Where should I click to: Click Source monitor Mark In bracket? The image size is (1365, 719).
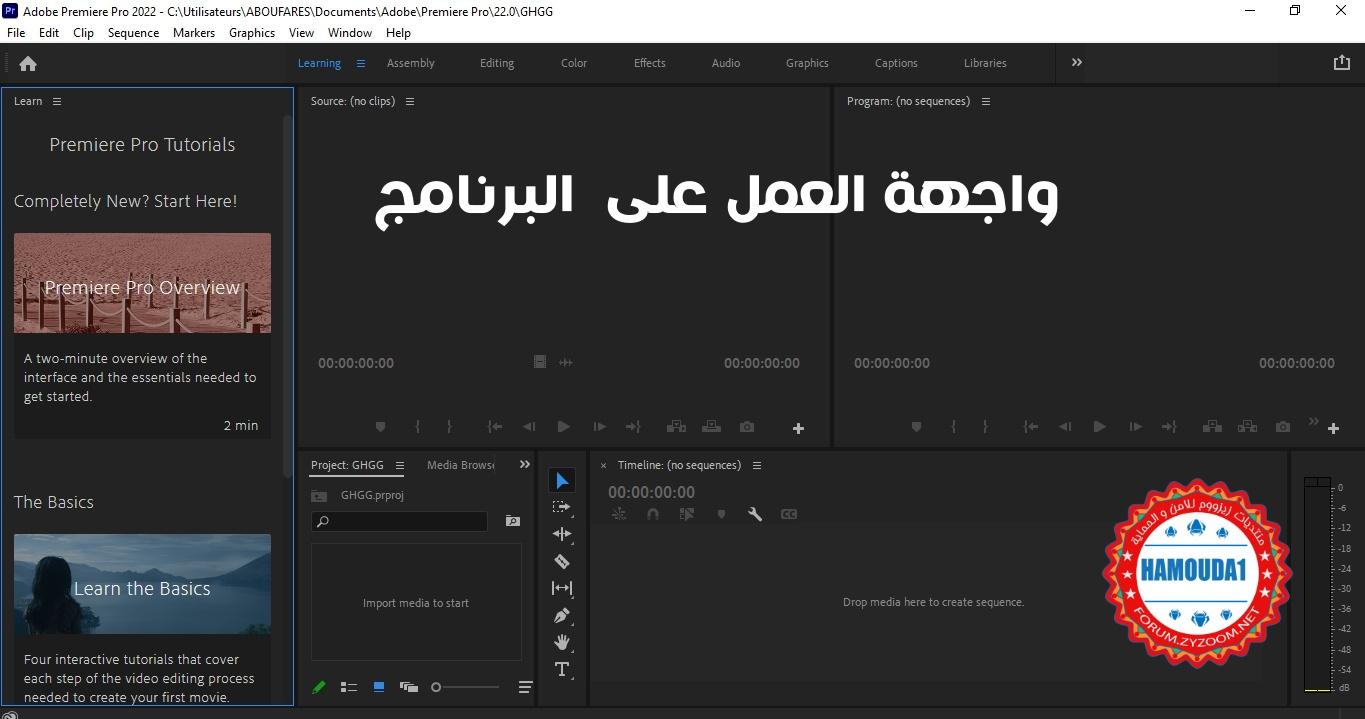click(417, 427)
